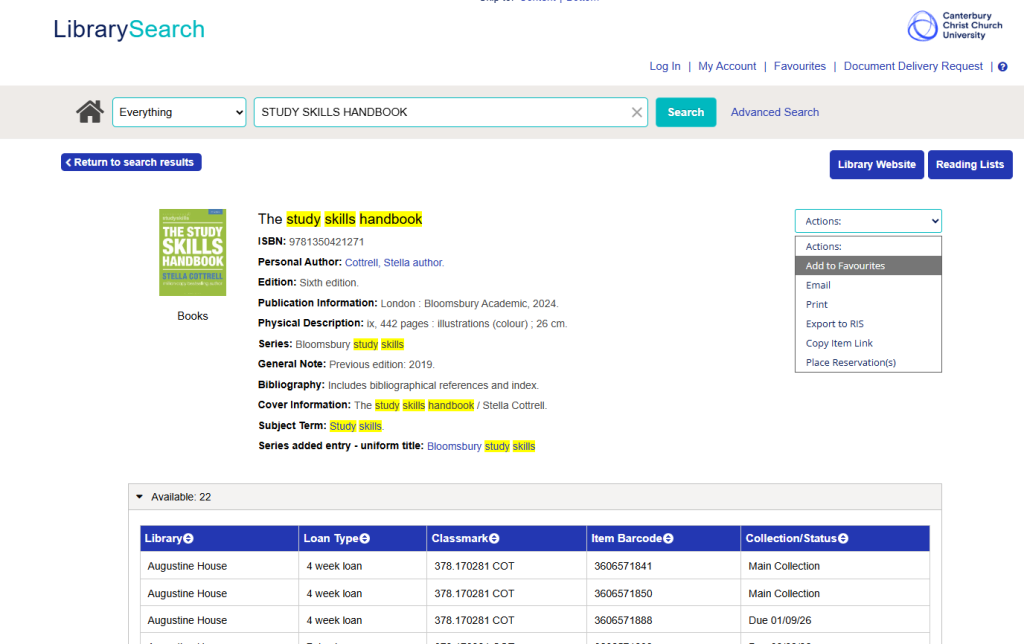Image resolution: width=1024 pixels, height=644 pixels.
Task: Select Export to RIS option
Action: [x=868, y=324]
